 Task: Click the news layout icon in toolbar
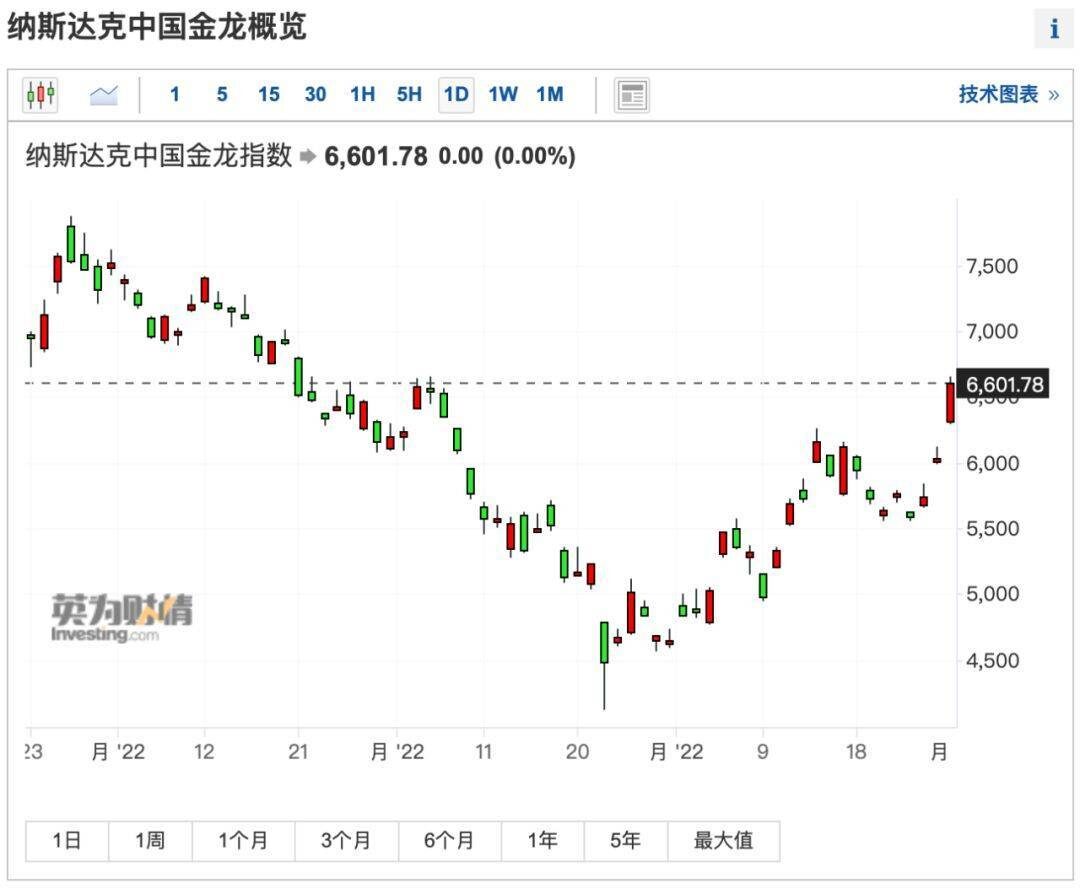[x=631, y=95]
